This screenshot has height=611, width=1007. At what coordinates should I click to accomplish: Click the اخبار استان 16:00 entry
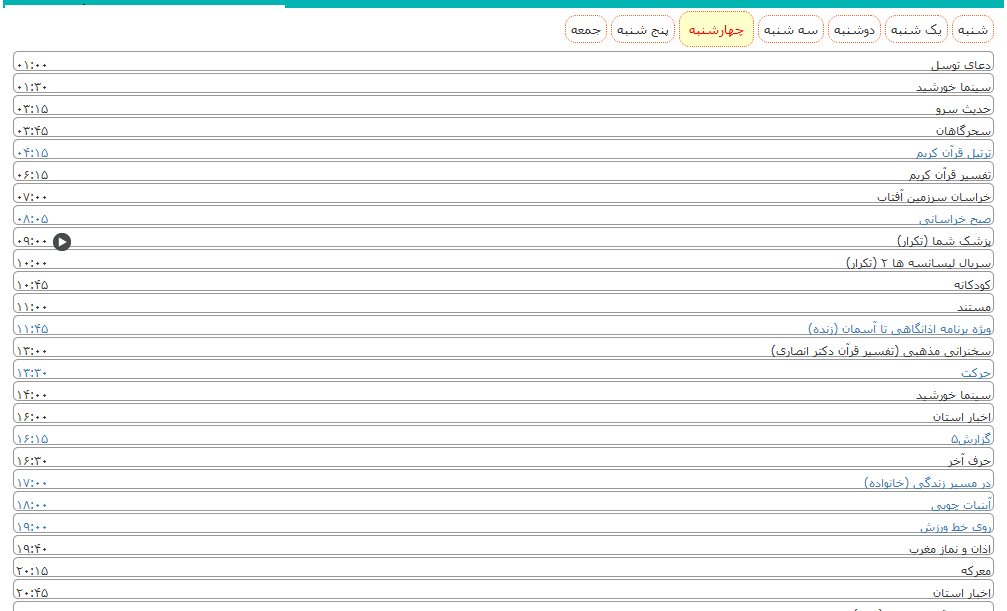(962, 417)
